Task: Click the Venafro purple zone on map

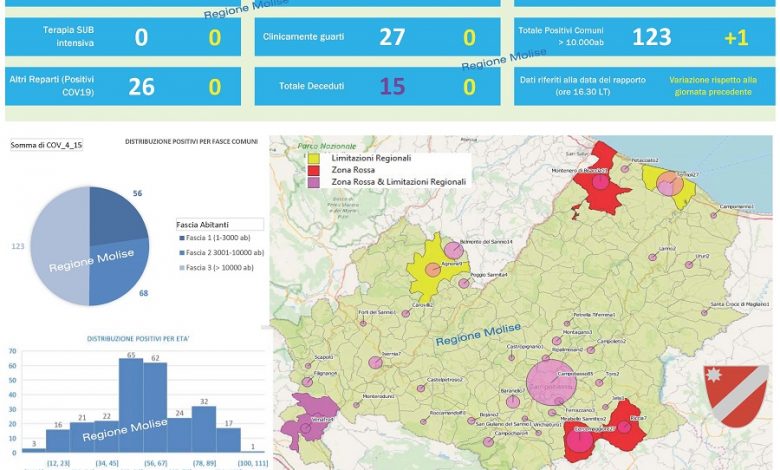Action: pyautogui.click(x=308, y=420)
